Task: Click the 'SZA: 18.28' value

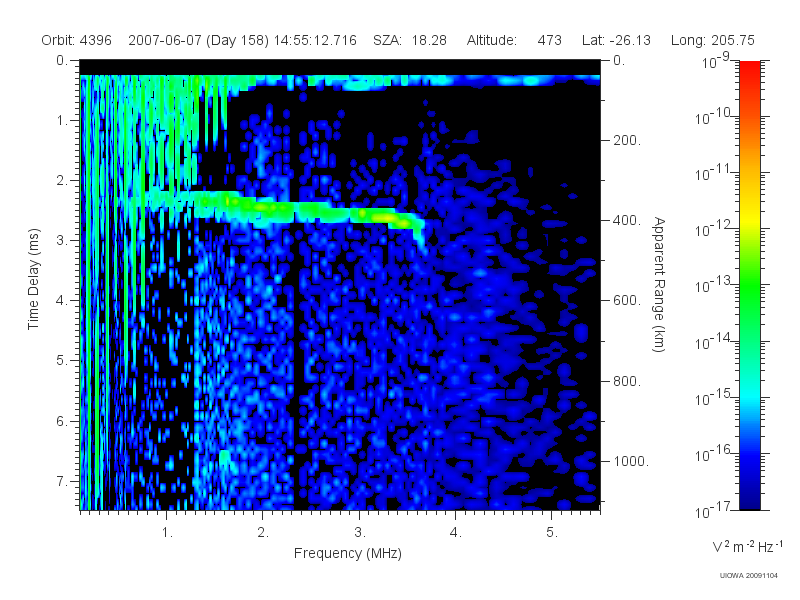Action: (x=410, y=40)
